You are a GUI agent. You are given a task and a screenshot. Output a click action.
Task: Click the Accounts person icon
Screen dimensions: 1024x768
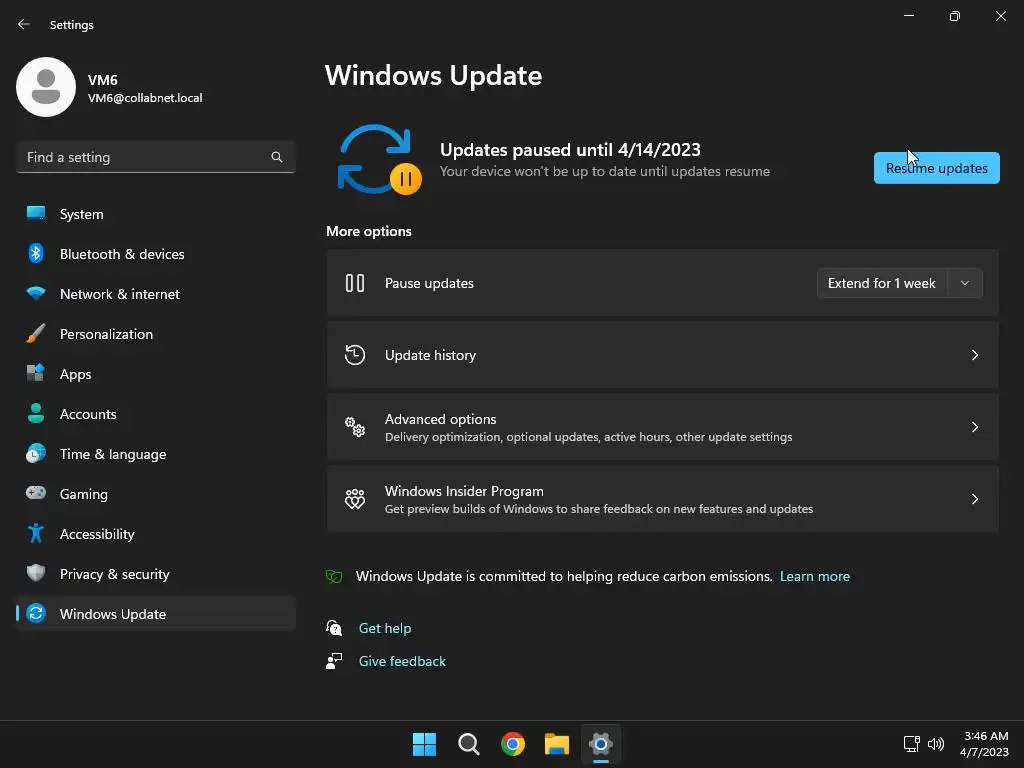pos(36,413)
